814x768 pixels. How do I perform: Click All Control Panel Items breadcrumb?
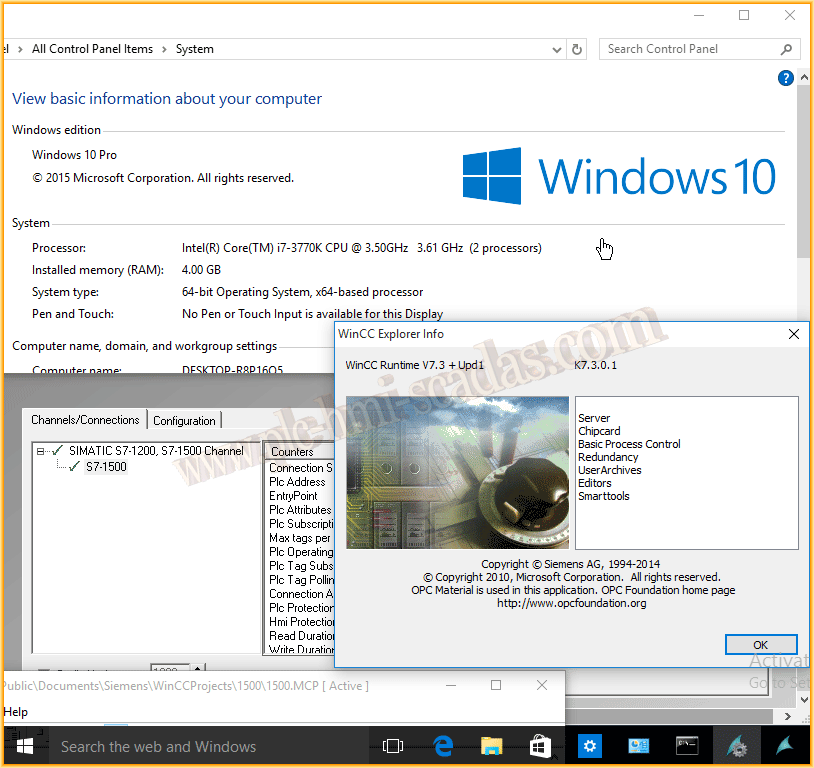(x=92, y=49)
